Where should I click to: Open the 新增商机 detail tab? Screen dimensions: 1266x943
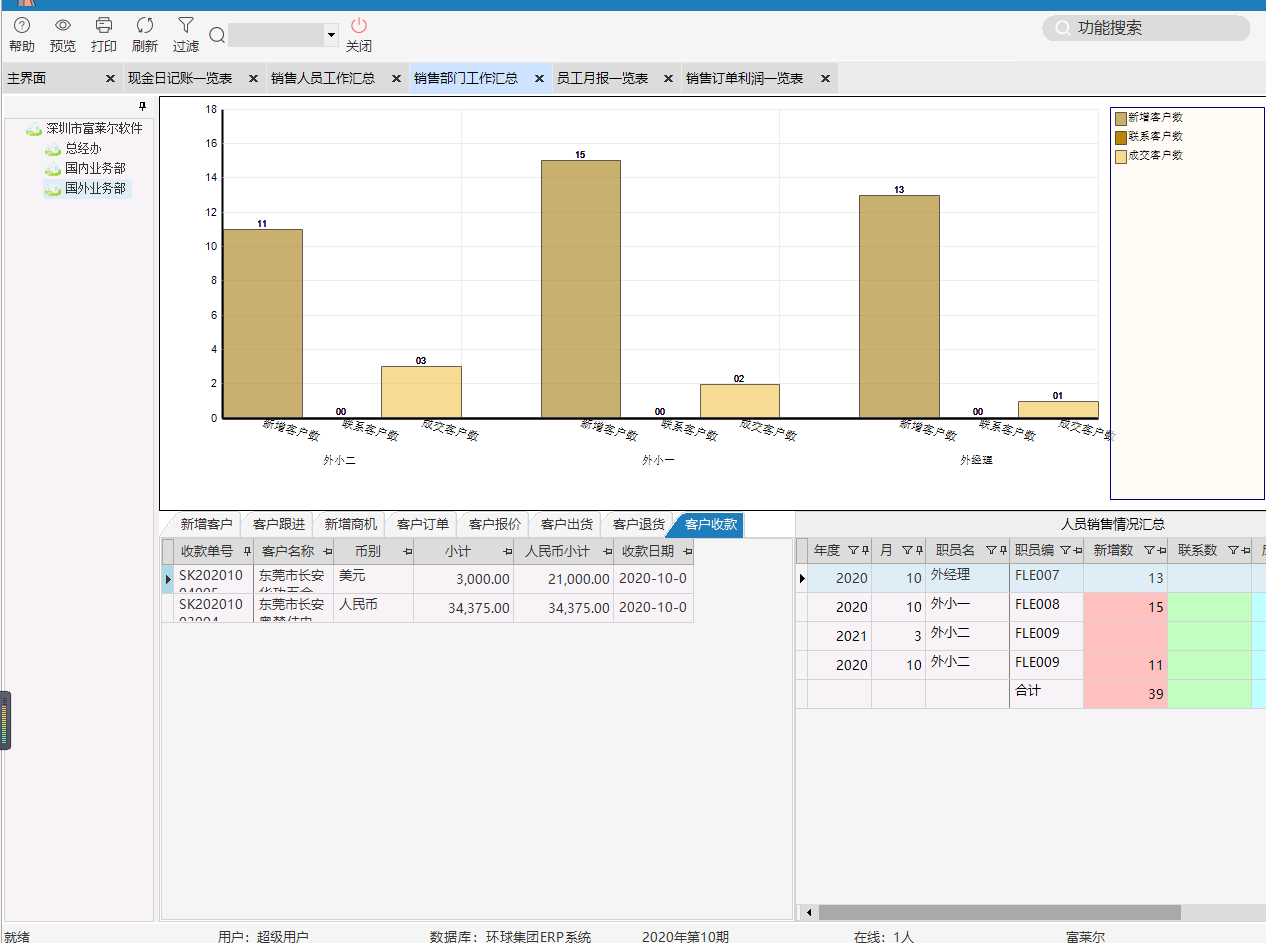click(x=350, y=524)
